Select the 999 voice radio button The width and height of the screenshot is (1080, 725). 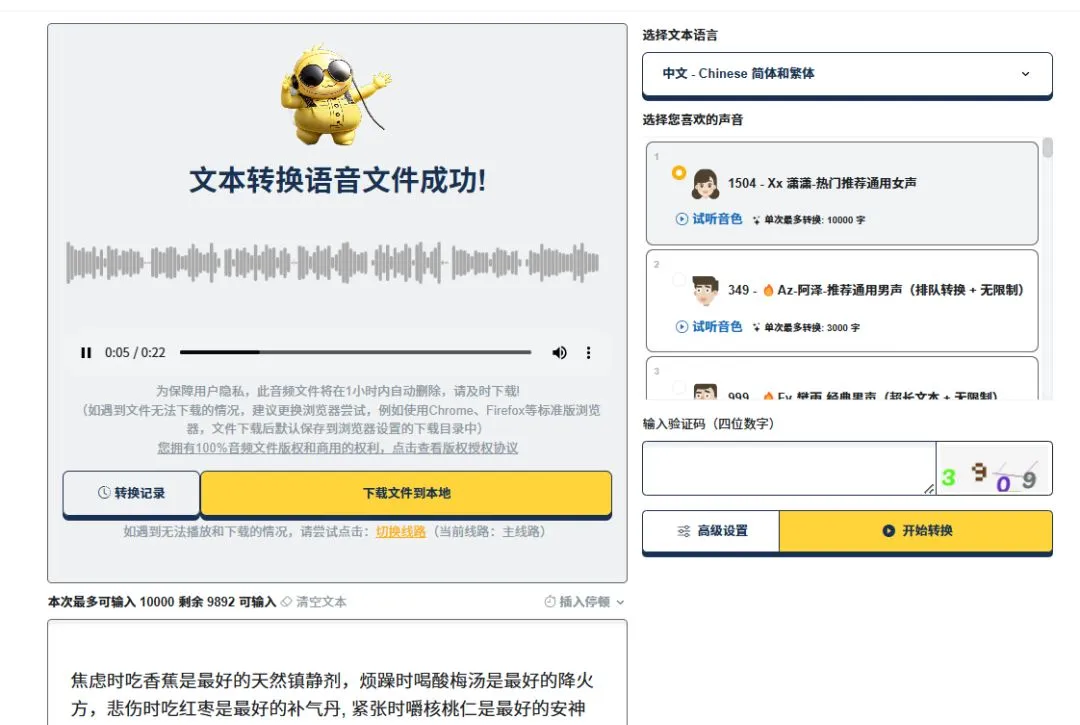pos(678,387)
